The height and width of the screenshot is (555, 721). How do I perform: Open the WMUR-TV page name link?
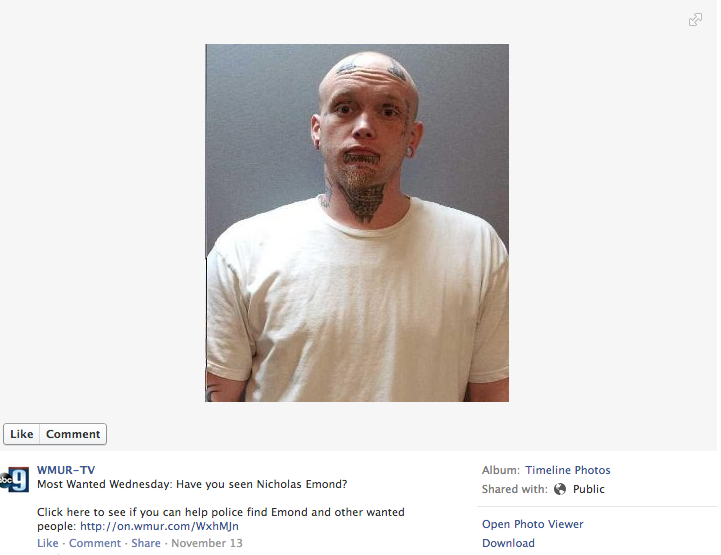66,470
